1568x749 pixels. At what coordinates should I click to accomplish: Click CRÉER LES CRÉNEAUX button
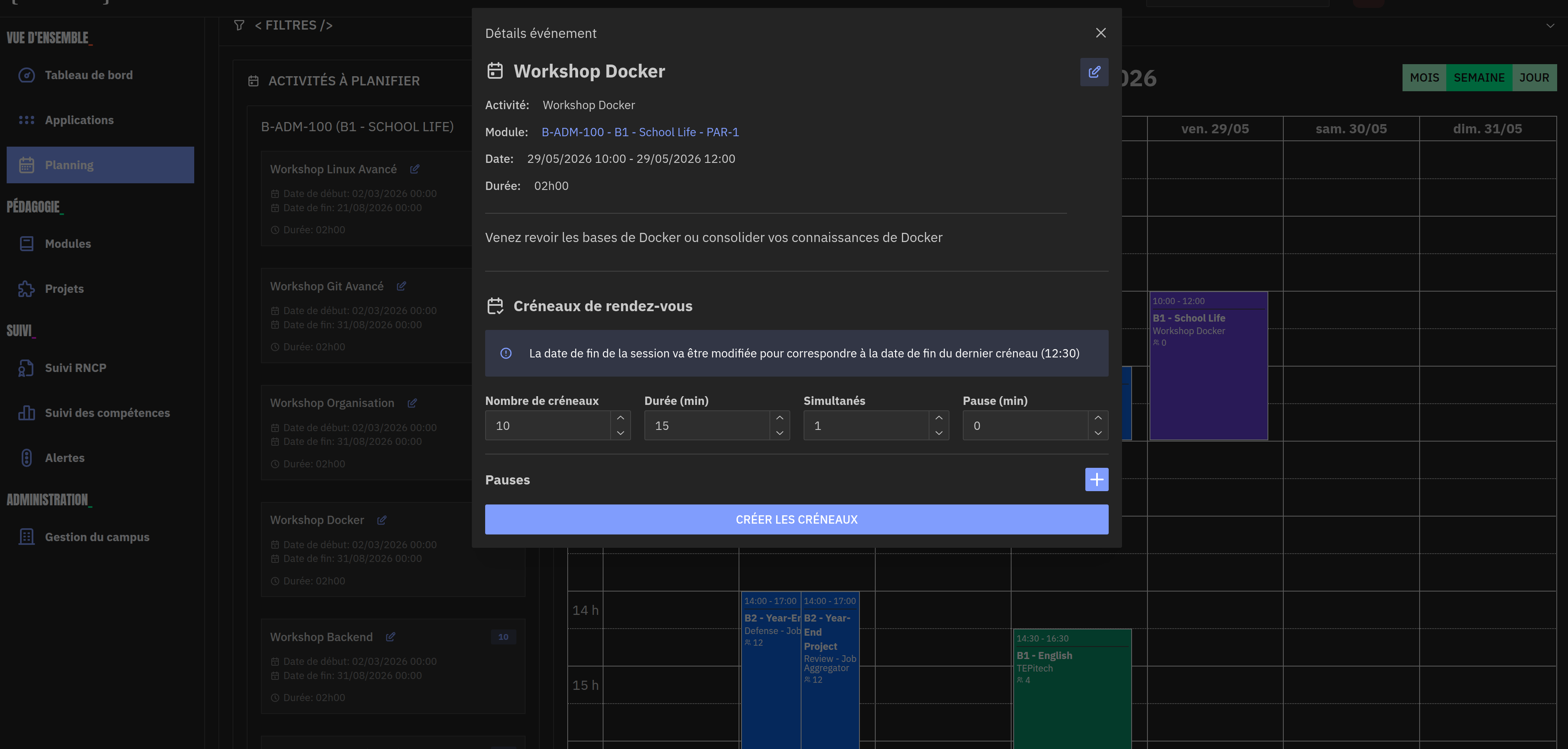[796, 519]
